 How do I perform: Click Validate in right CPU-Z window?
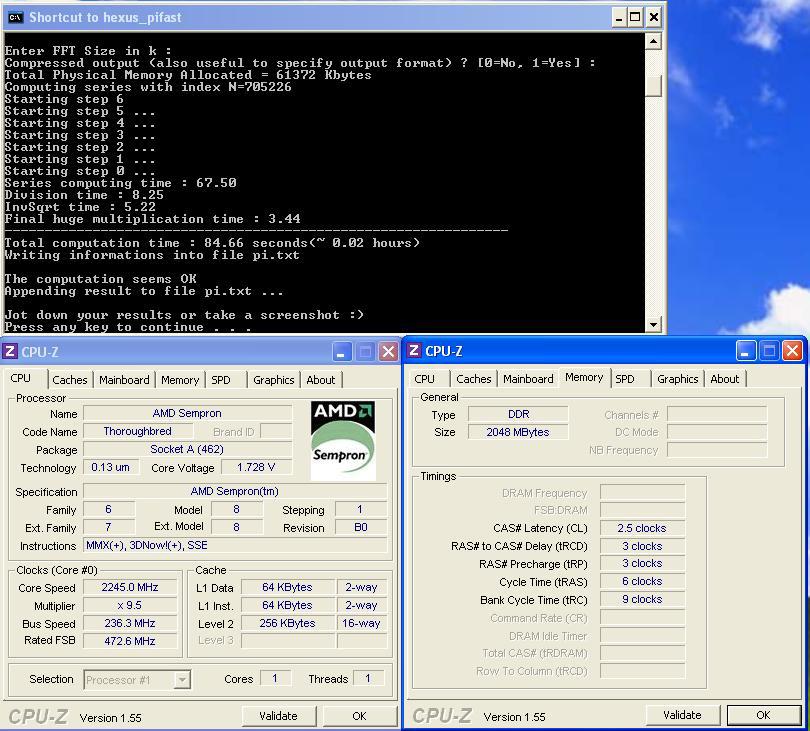coord(682,715)
